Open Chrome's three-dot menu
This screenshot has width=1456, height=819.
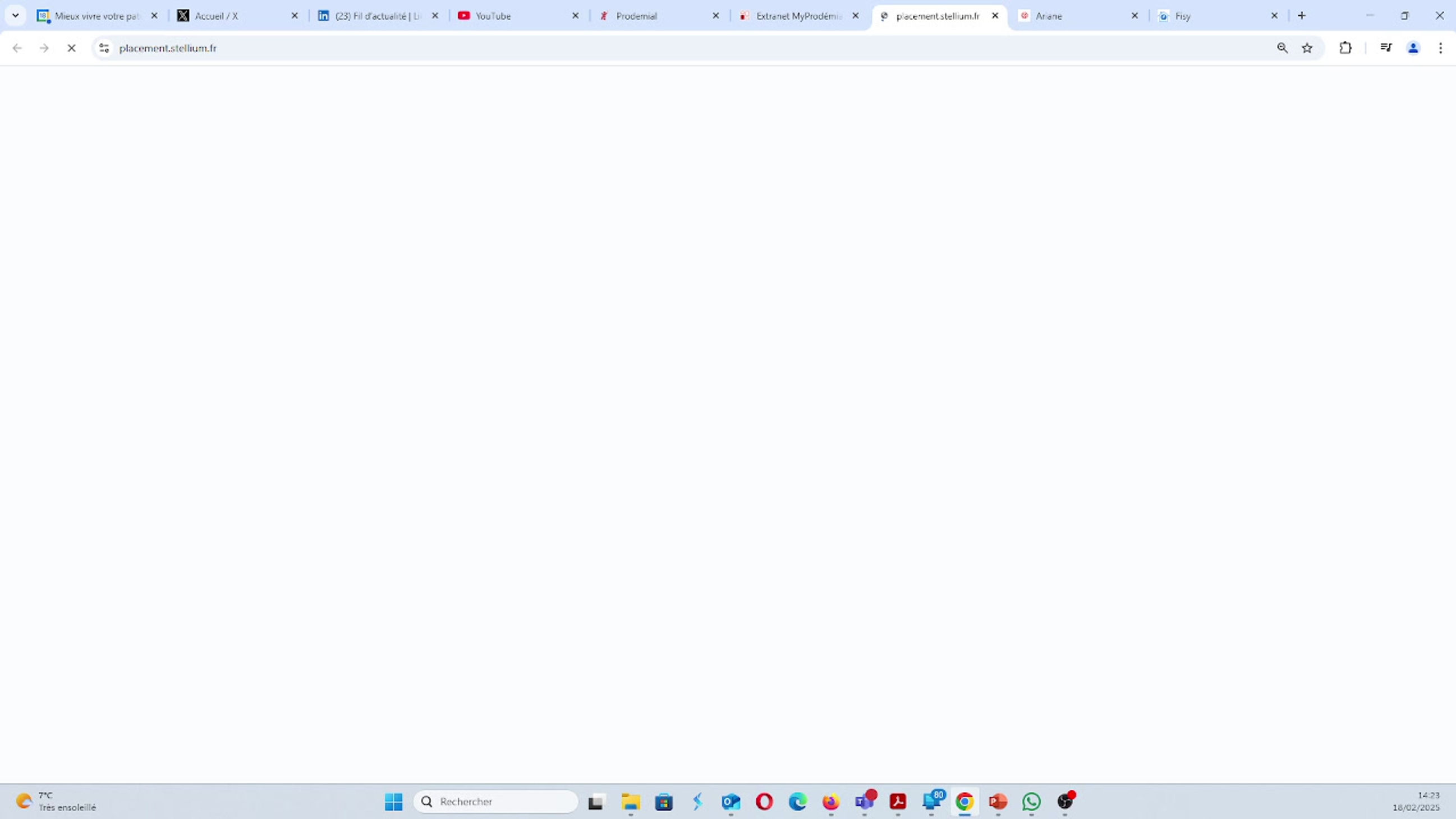click(1441, 48)
